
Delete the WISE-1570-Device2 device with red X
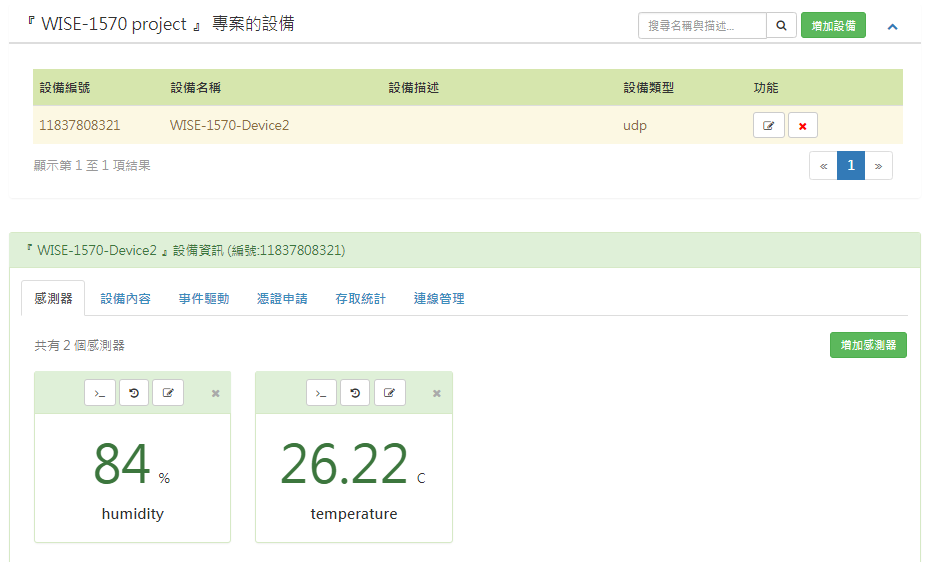[x=803, y=126]
